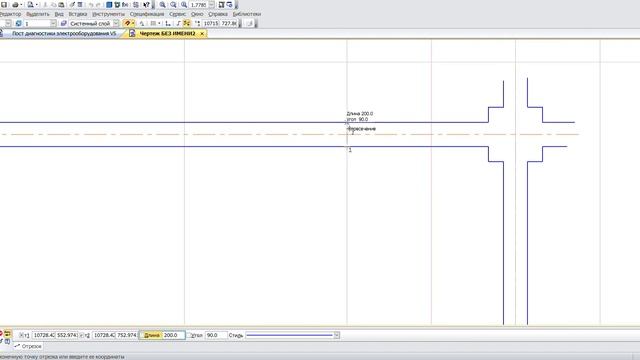
Task: Click the Copy Properties brush icon
Action: pyautogui.click(x=72, y=4)
